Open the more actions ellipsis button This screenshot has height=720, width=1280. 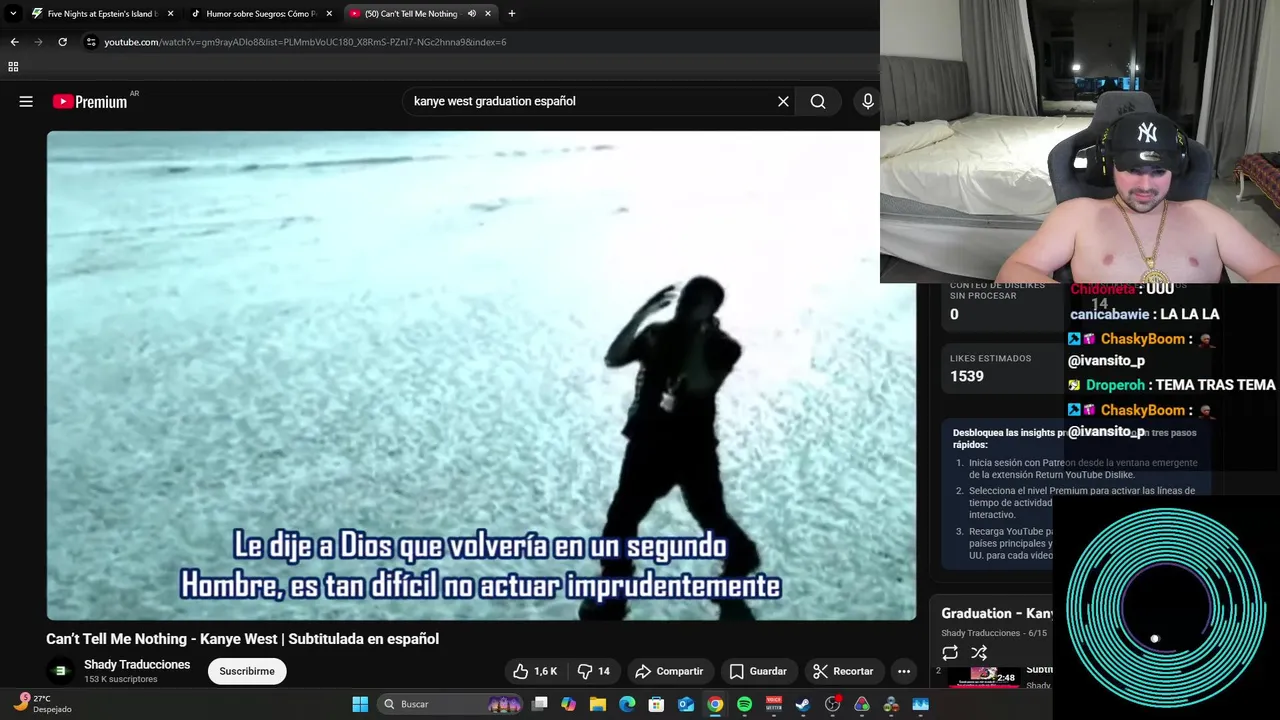tap(904, 671)
